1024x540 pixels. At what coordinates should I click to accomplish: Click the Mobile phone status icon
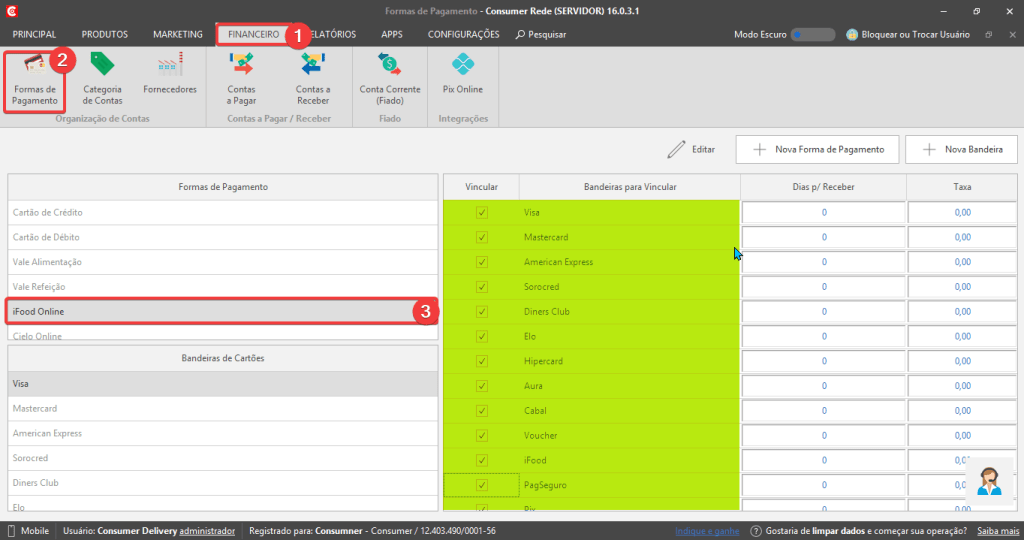coord(11,531)
